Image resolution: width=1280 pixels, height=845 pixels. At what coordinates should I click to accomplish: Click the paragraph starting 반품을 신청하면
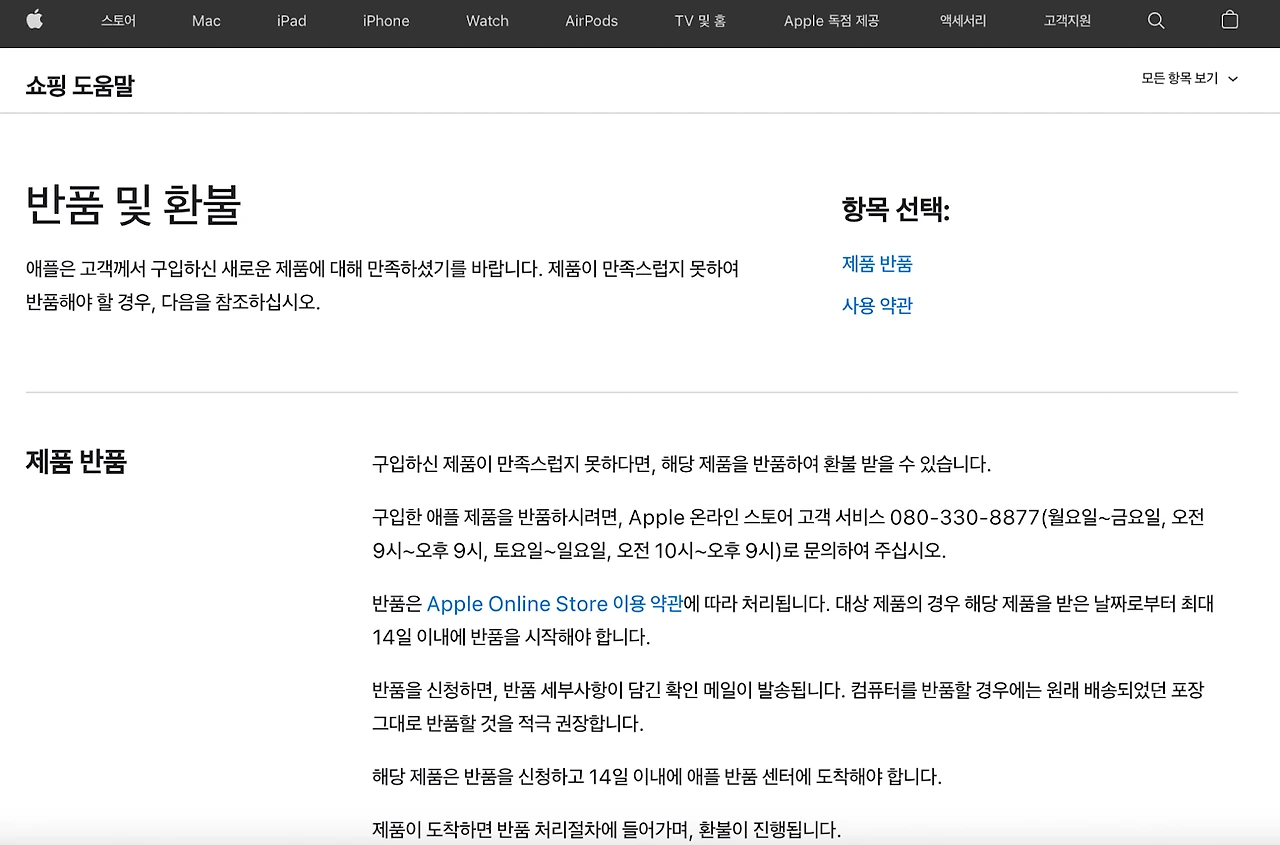click(x=788, y=707)
